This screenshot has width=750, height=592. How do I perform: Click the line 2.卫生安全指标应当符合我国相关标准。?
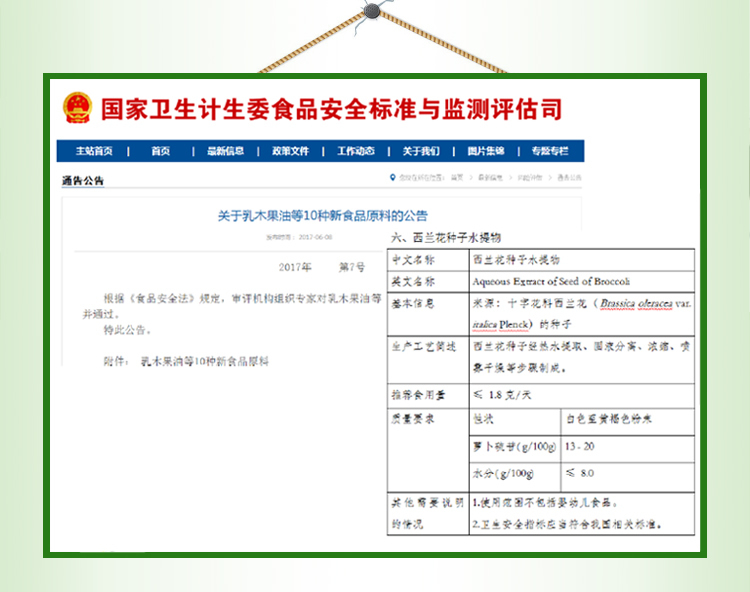[x=567, y=524]
